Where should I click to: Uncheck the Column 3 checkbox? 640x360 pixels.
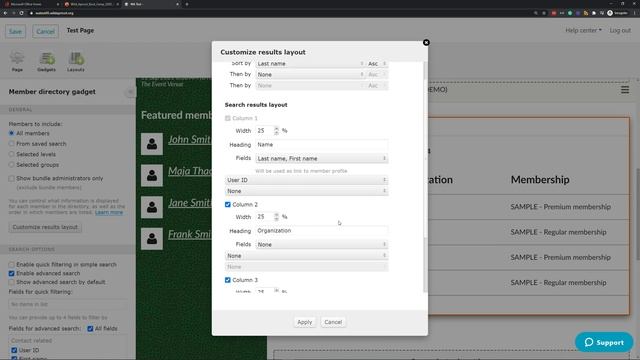click(228, 280)
